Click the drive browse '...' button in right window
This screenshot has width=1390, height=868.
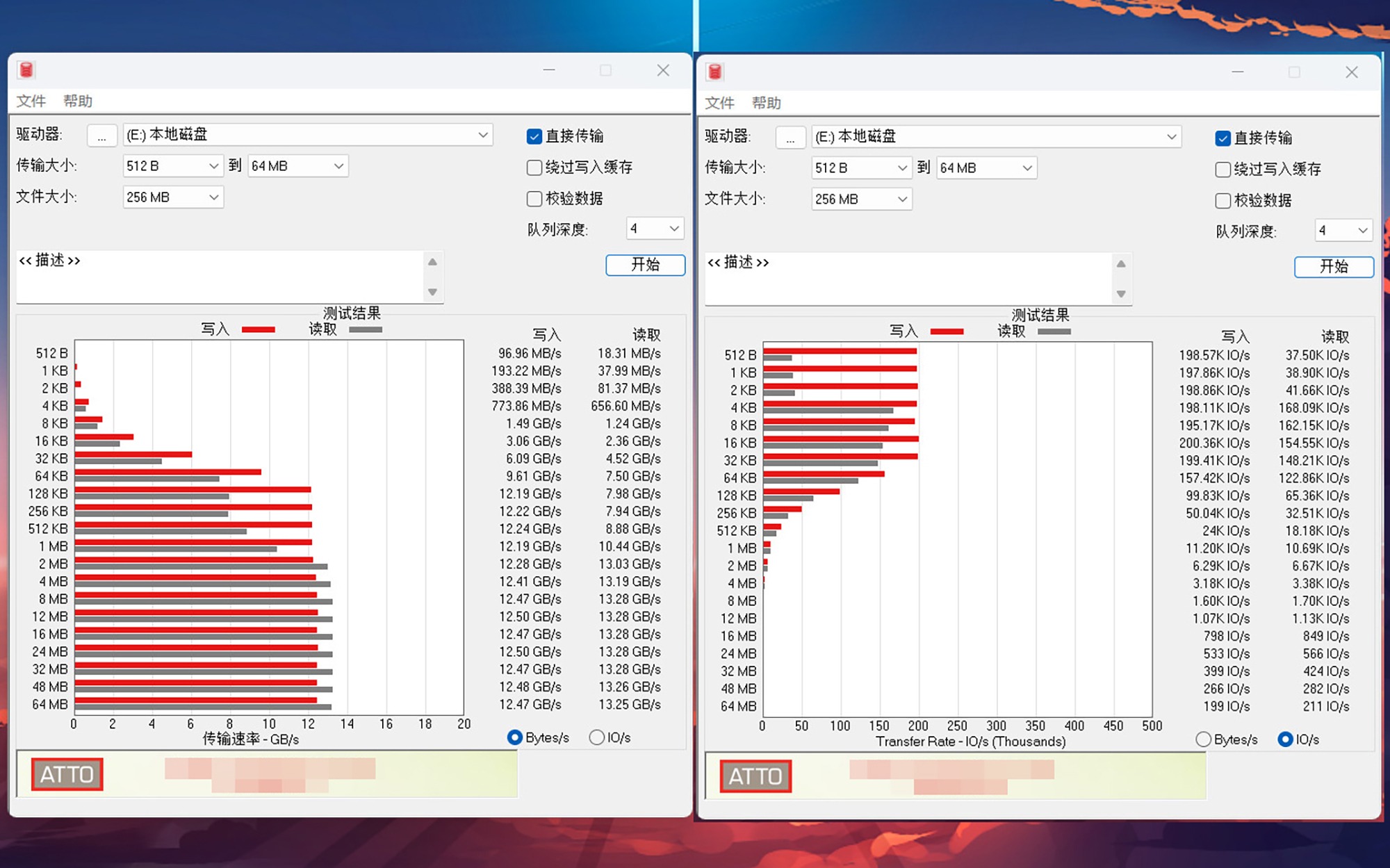[790, 138]
